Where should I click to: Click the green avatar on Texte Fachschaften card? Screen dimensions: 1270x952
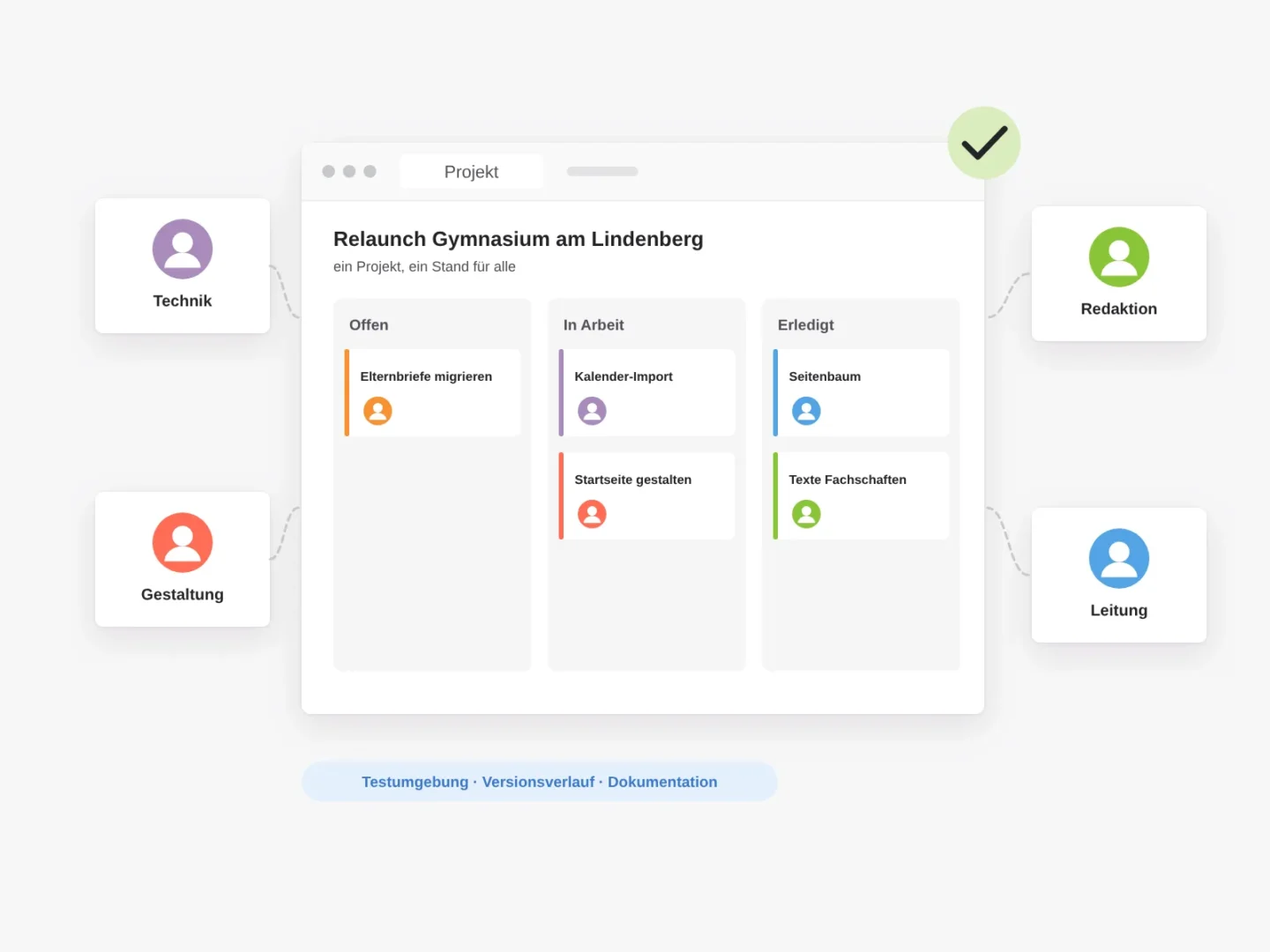[x=806, y=514]
